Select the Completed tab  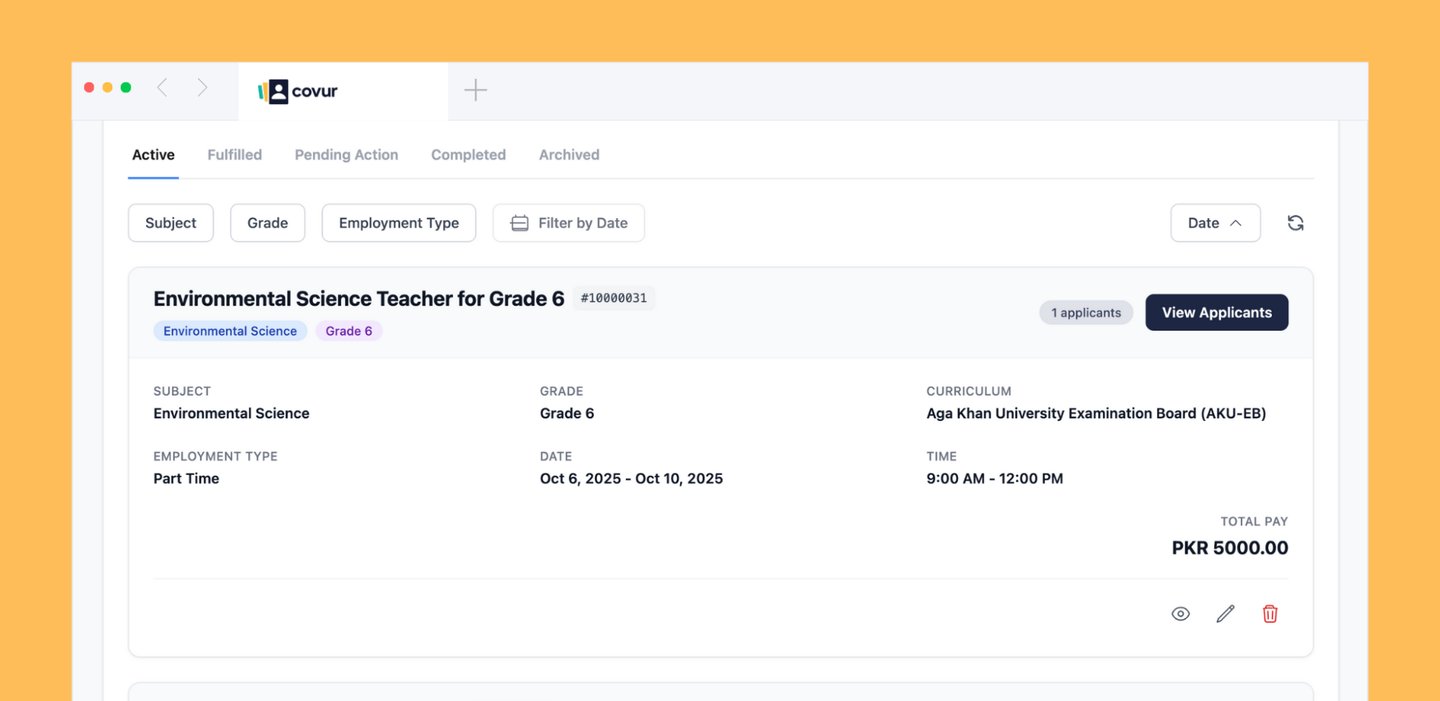(x=468, y=155)
